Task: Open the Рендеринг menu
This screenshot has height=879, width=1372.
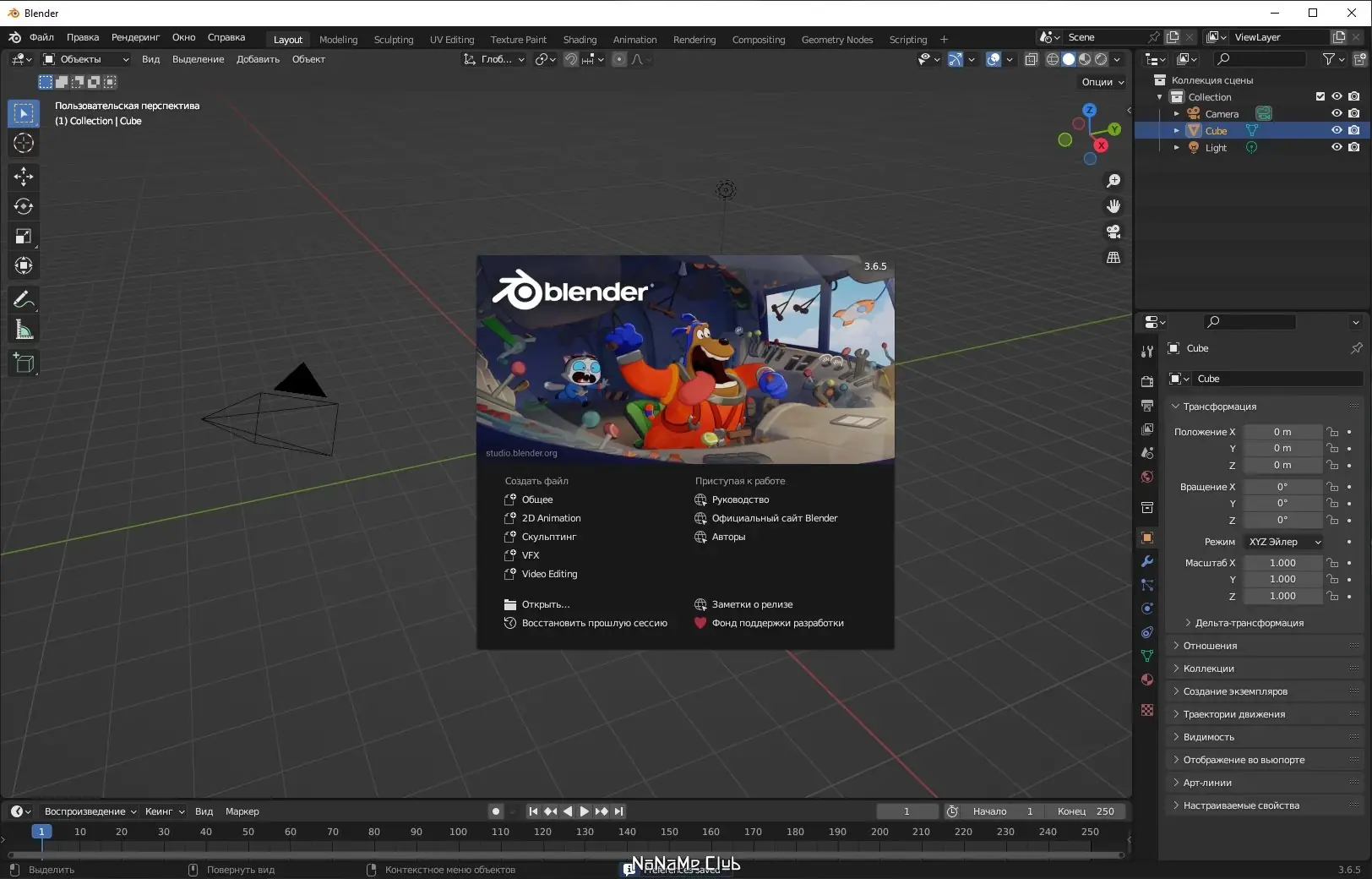Action: pyautogui.click(x=135, y=37)
